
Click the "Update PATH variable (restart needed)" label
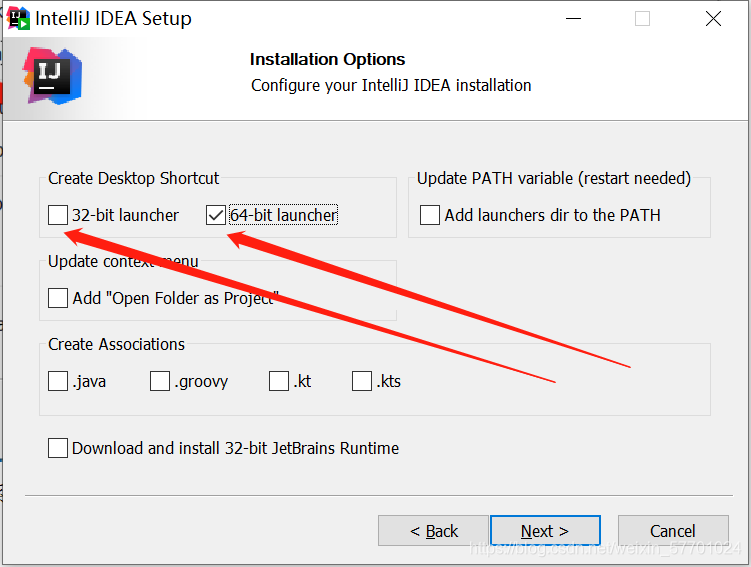(554, 178)
